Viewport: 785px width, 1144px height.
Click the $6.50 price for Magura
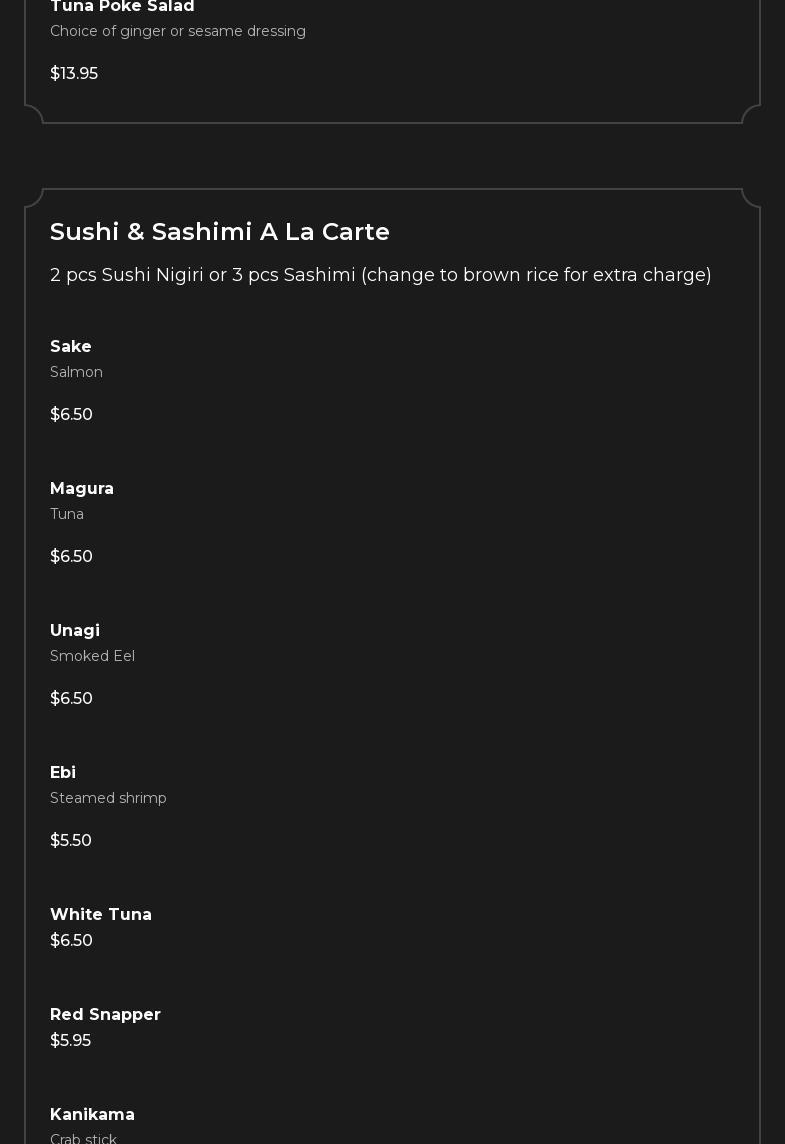[x=71, y=557]
